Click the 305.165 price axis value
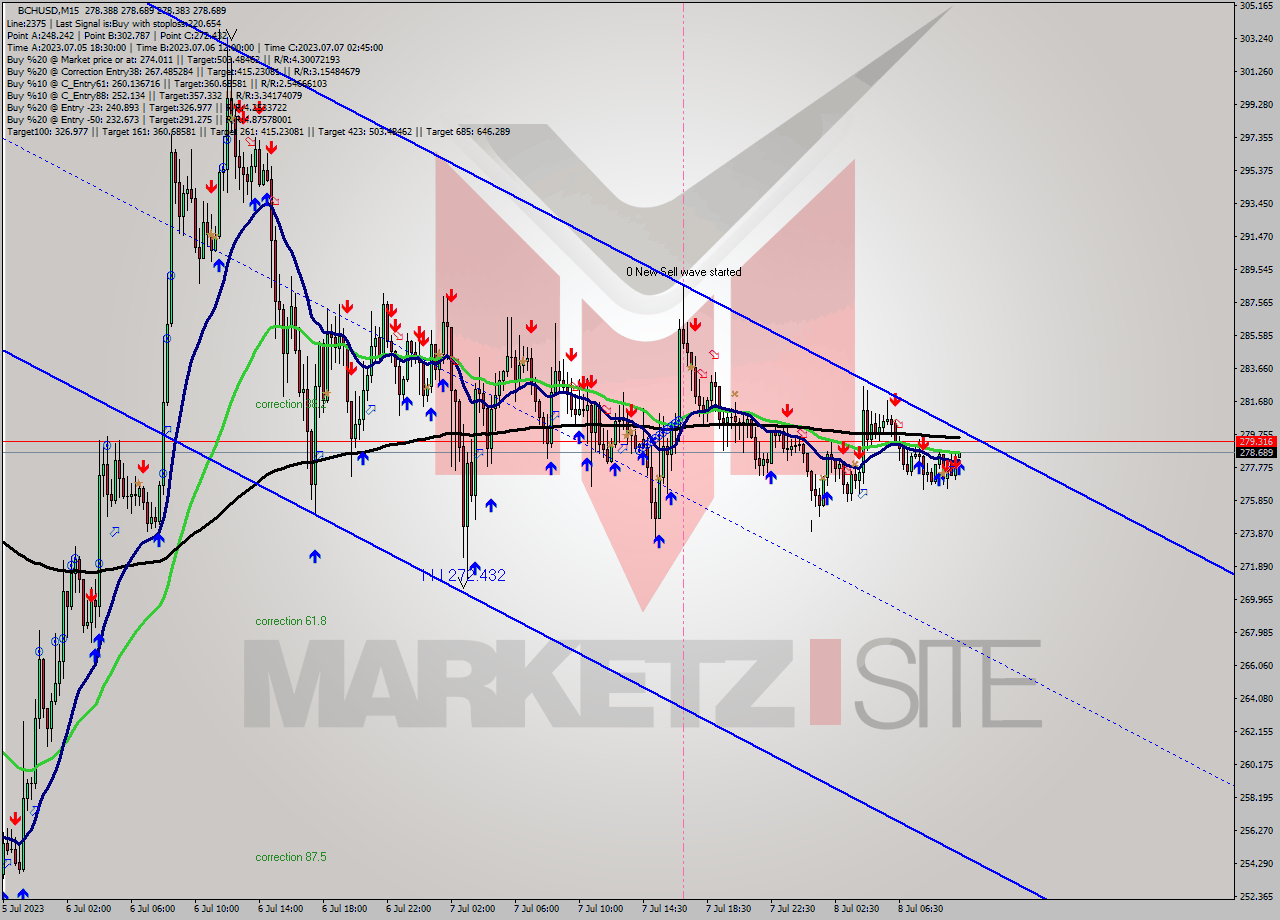Viewport: 1280px width, 920px height. click(x=1256, y=6)
